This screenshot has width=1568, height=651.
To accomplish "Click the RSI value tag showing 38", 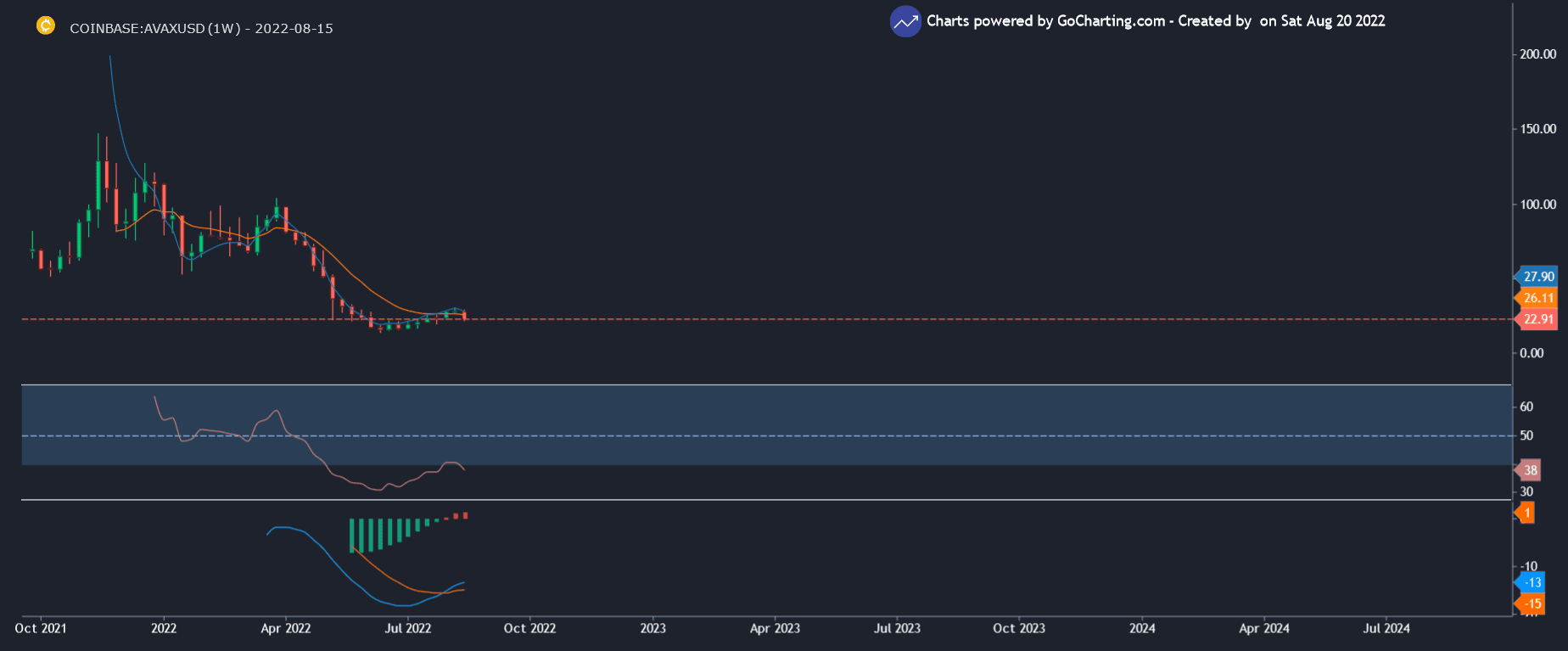I will (1530, 470).
